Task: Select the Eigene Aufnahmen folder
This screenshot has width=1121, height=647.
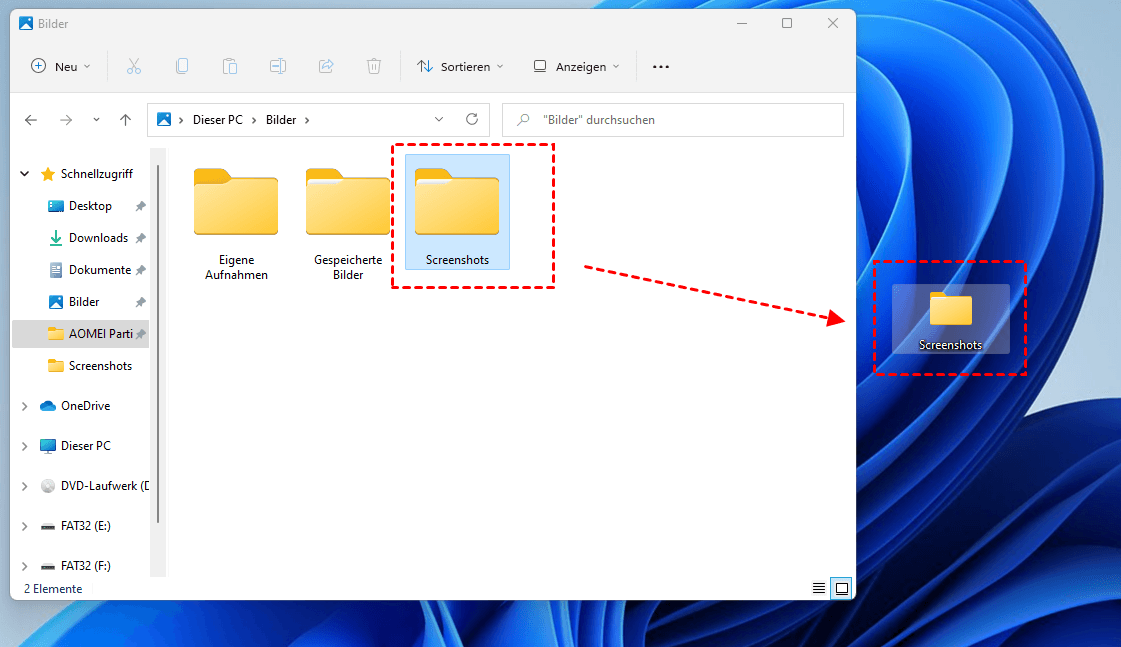Action: [236, 224]
